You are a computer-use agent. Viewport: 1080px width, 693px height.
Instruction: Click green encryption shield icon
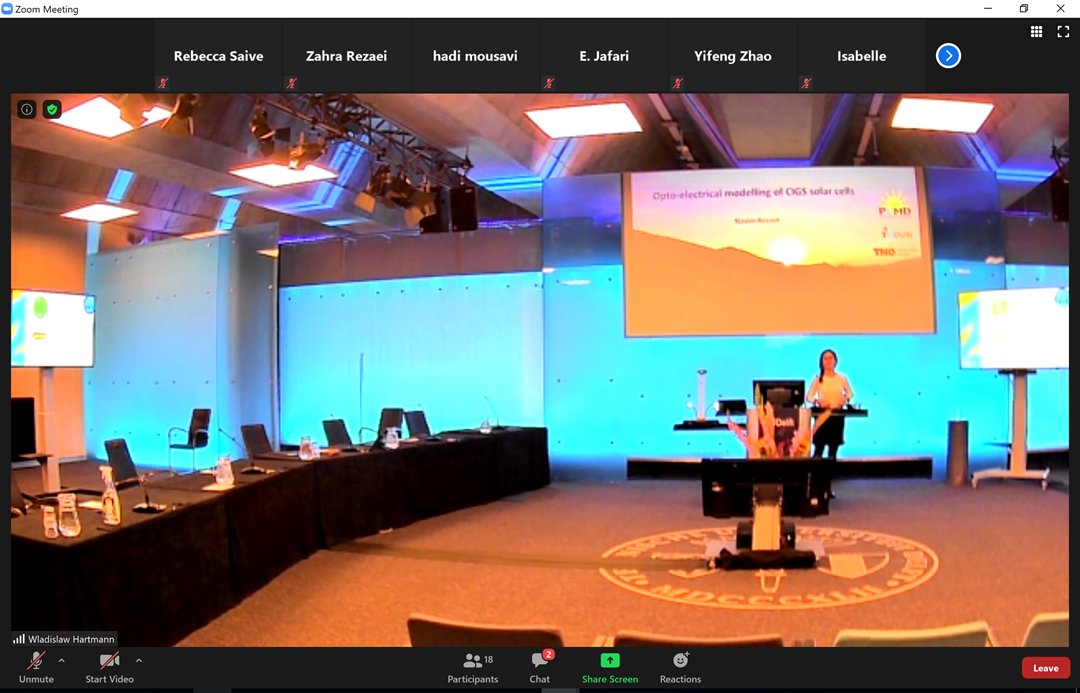coord(52,109)
